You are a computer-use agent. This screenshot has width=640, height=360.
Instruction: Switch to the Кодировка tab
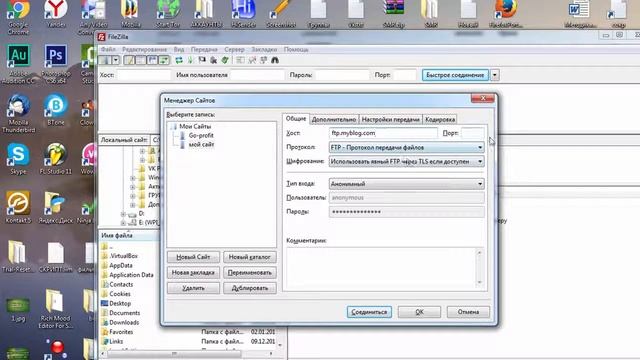pyautogui.click(x=440, y=120)
